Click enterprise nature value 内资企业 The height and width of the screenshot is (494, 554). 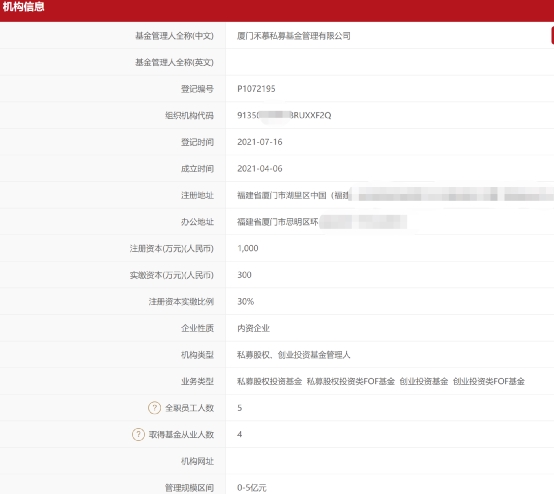tap(253, 328)
